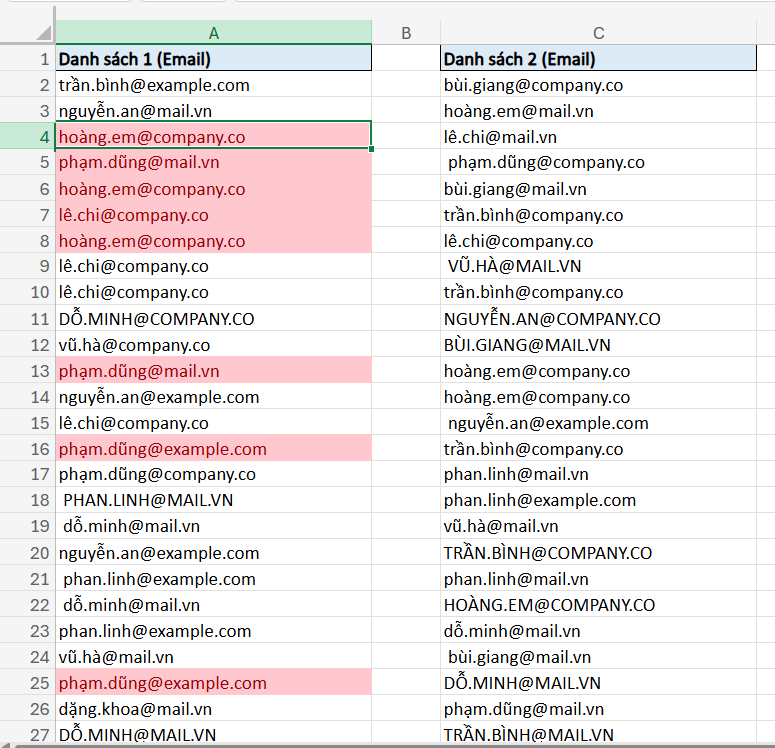Select cell DỖ.MINH@COMPANY.CO

coord(214,319)
